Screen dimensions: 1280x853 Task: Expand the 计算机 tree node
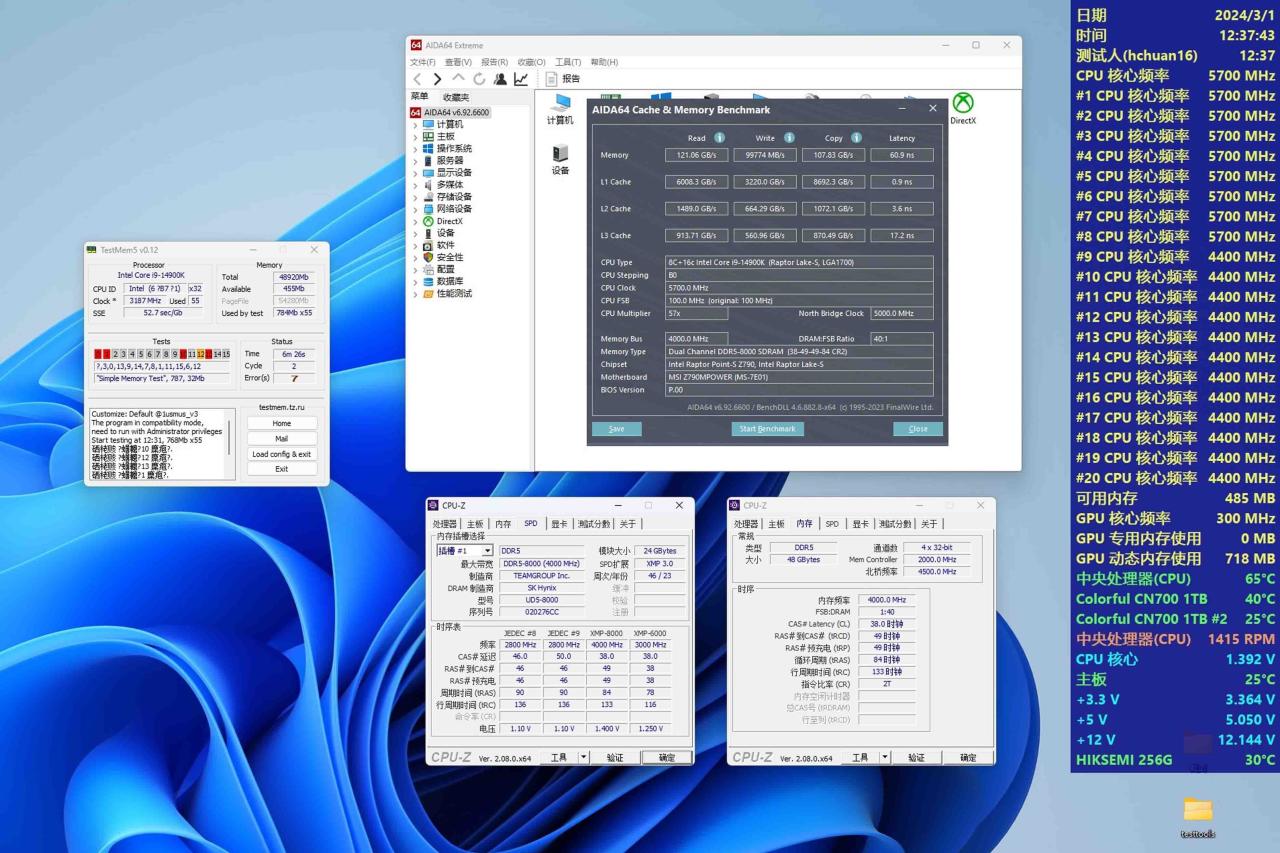(x=416, y=125)
